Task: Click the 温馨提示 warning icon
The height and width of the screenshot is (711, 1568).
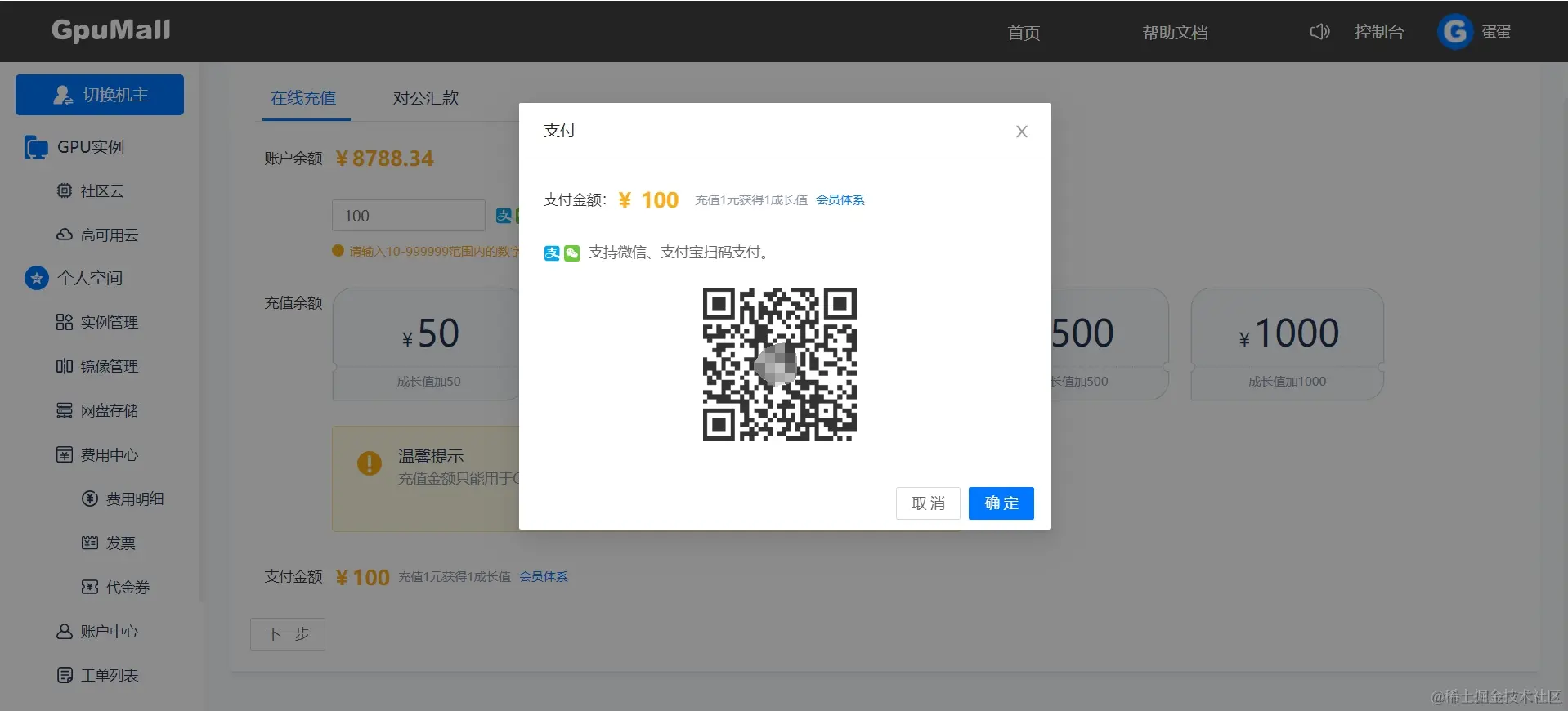Action: (x=370, y=463)
